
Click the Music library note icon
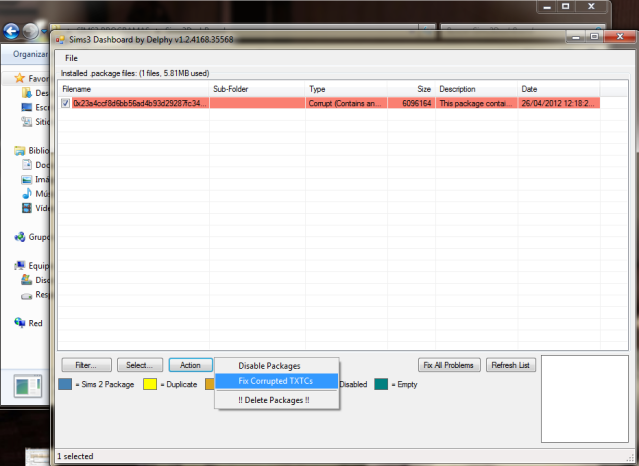tap(27, 193)
